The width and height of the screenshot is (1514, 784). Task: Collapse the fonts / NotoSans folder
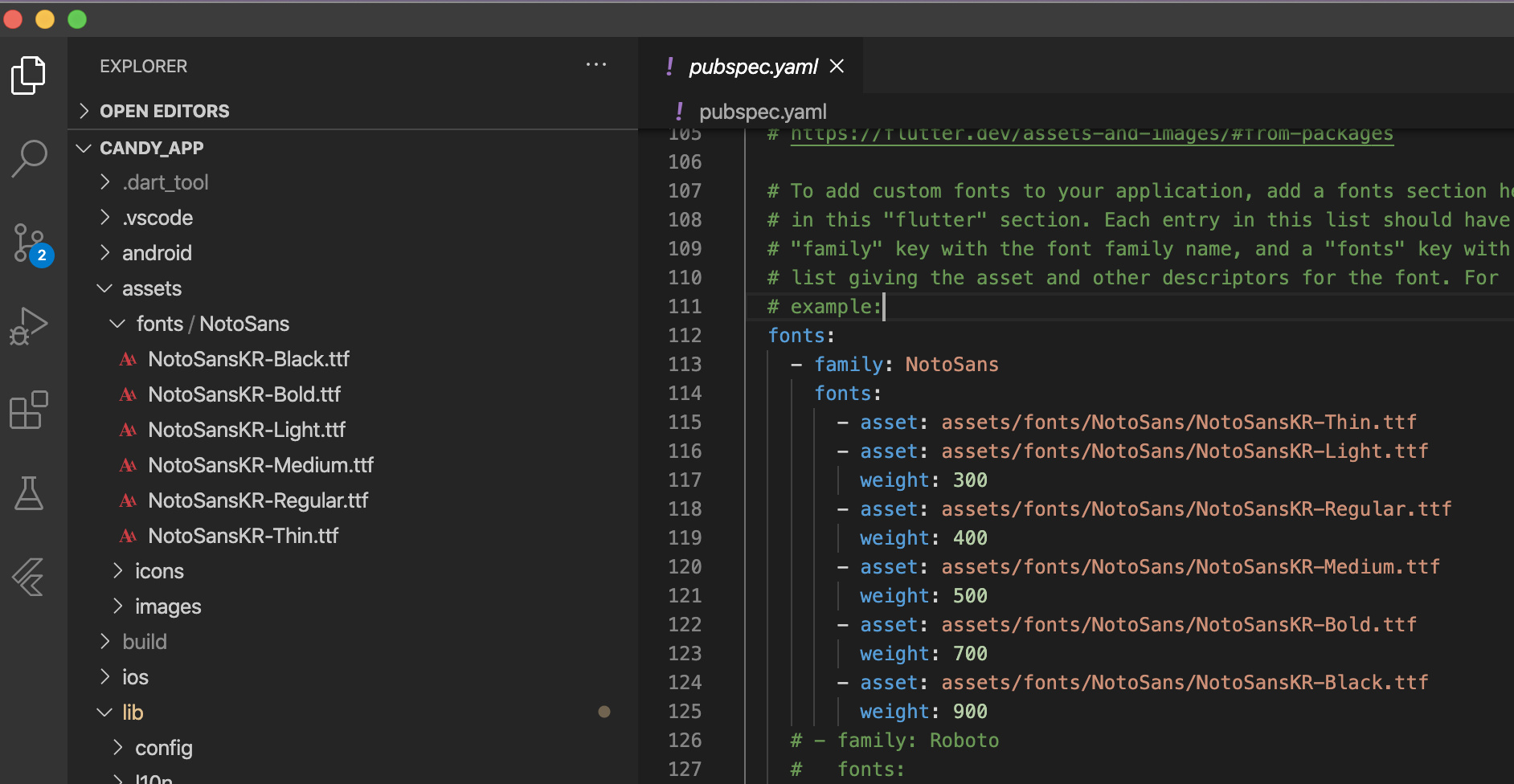click(x=117, y=323)
